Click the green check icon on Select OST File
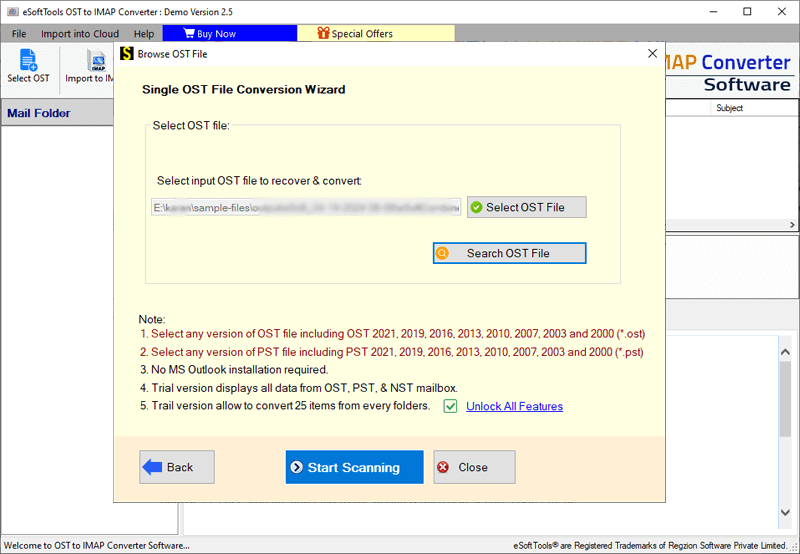800x554 pixels. [x=477, y=207]
